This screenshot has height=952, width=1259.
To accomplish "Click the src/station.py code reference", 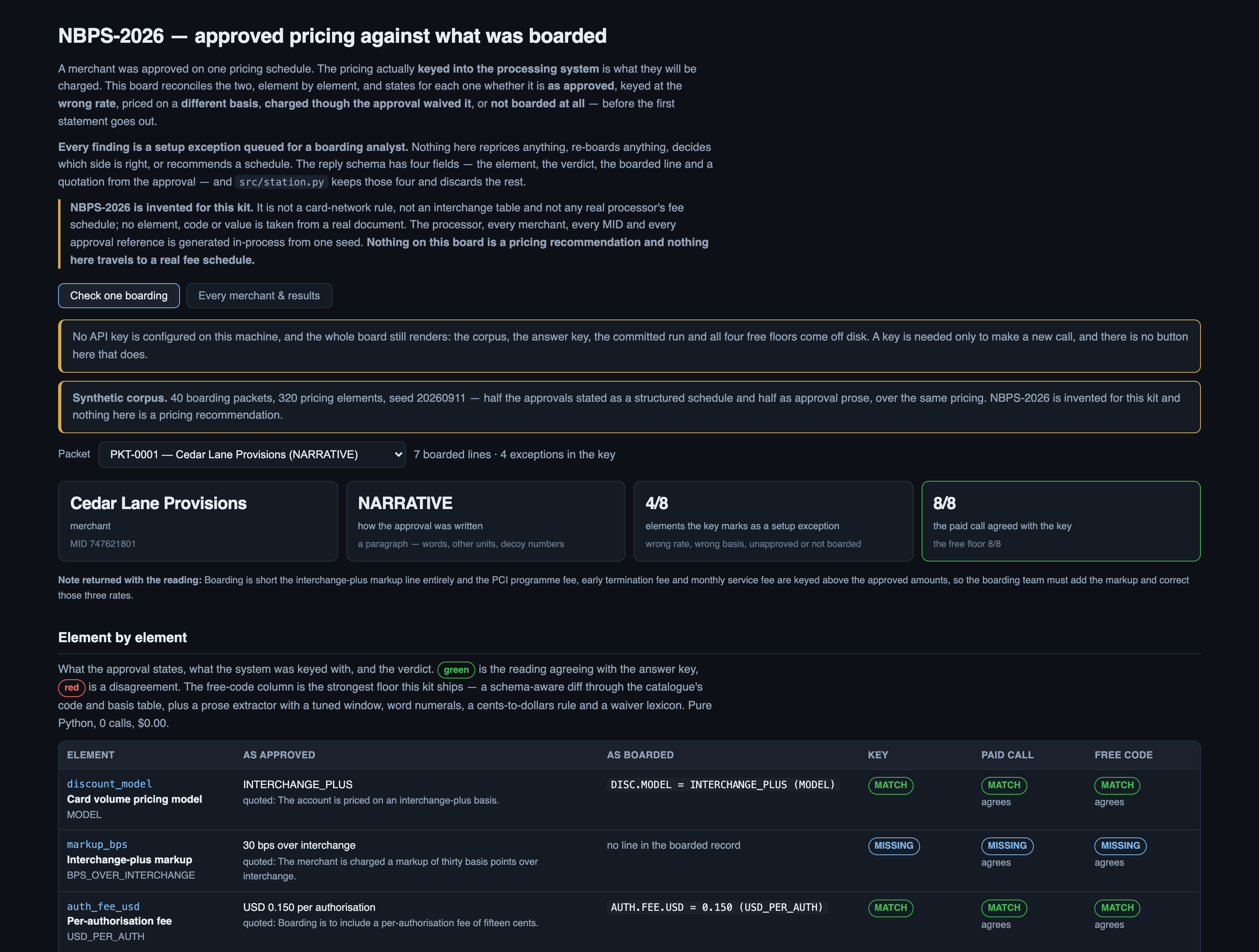I will click(x=282, y=182).
